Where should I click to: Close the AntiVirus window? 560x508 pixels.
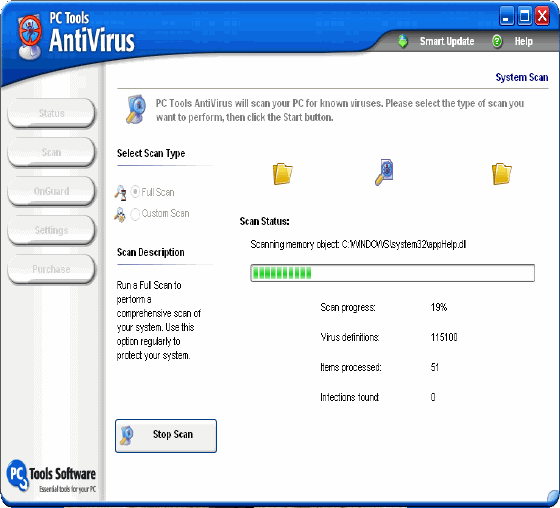point(542,16)
